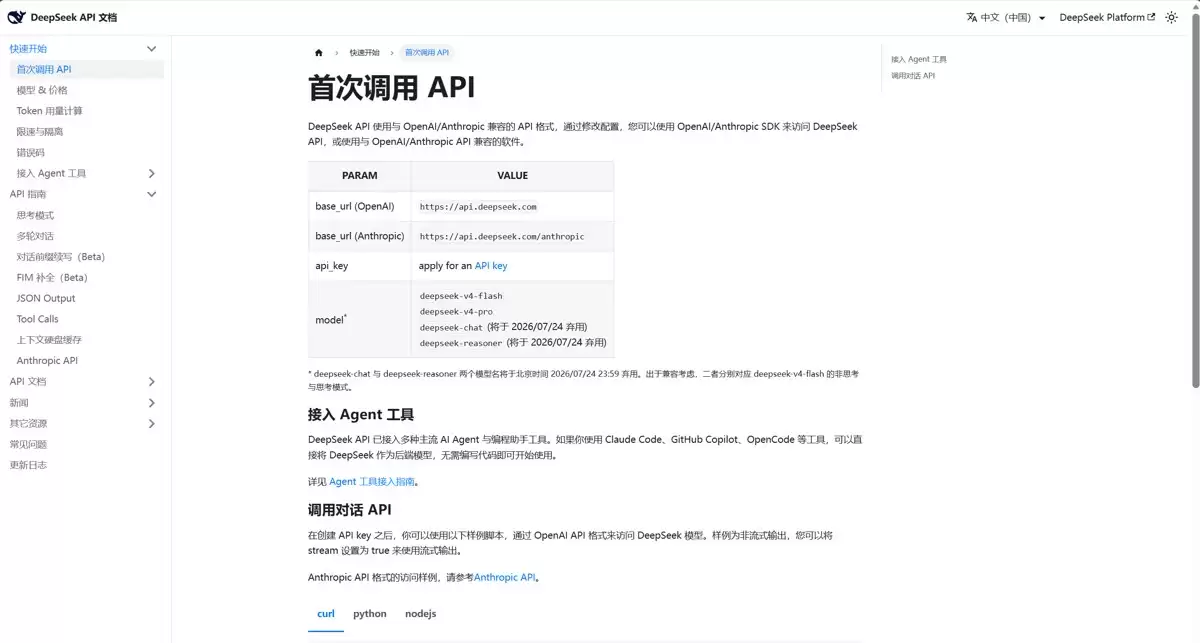Open the language translate icon
Viewport: 1200px width, 643px height.
point(971,17)
